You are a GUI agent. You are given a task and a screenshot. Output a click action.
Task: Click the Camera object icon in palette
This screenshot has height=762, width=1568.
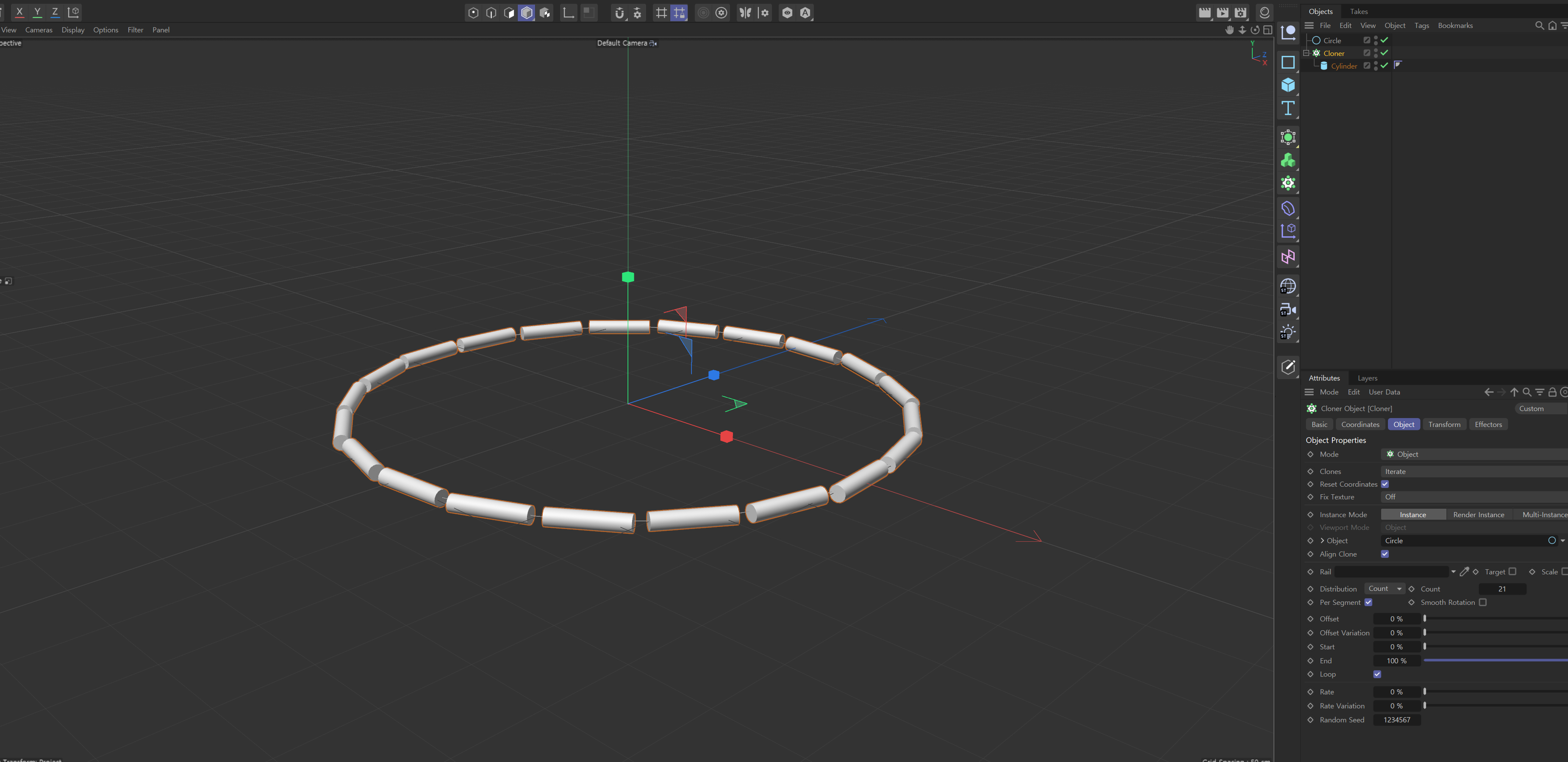pos(1288,310)
